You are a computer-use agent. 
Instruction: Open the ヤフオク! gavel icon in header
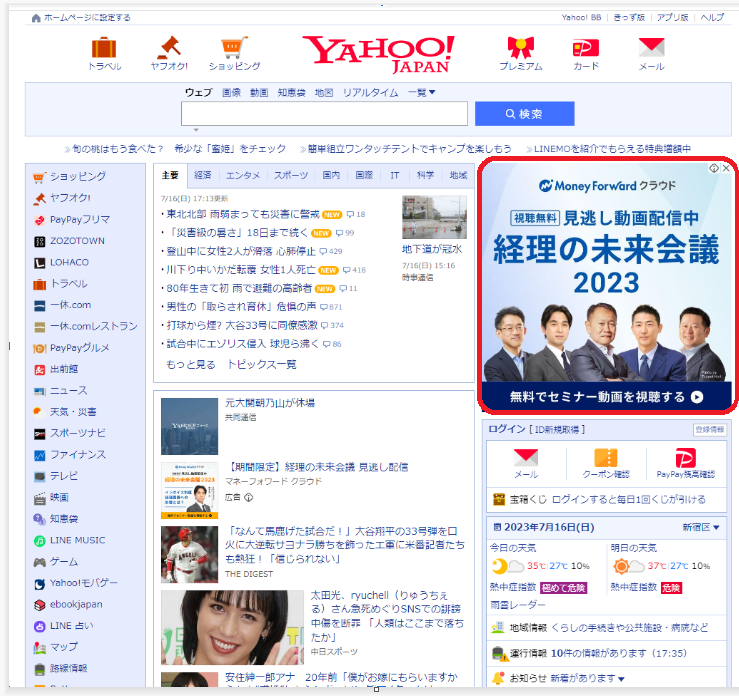coord(169,48)
